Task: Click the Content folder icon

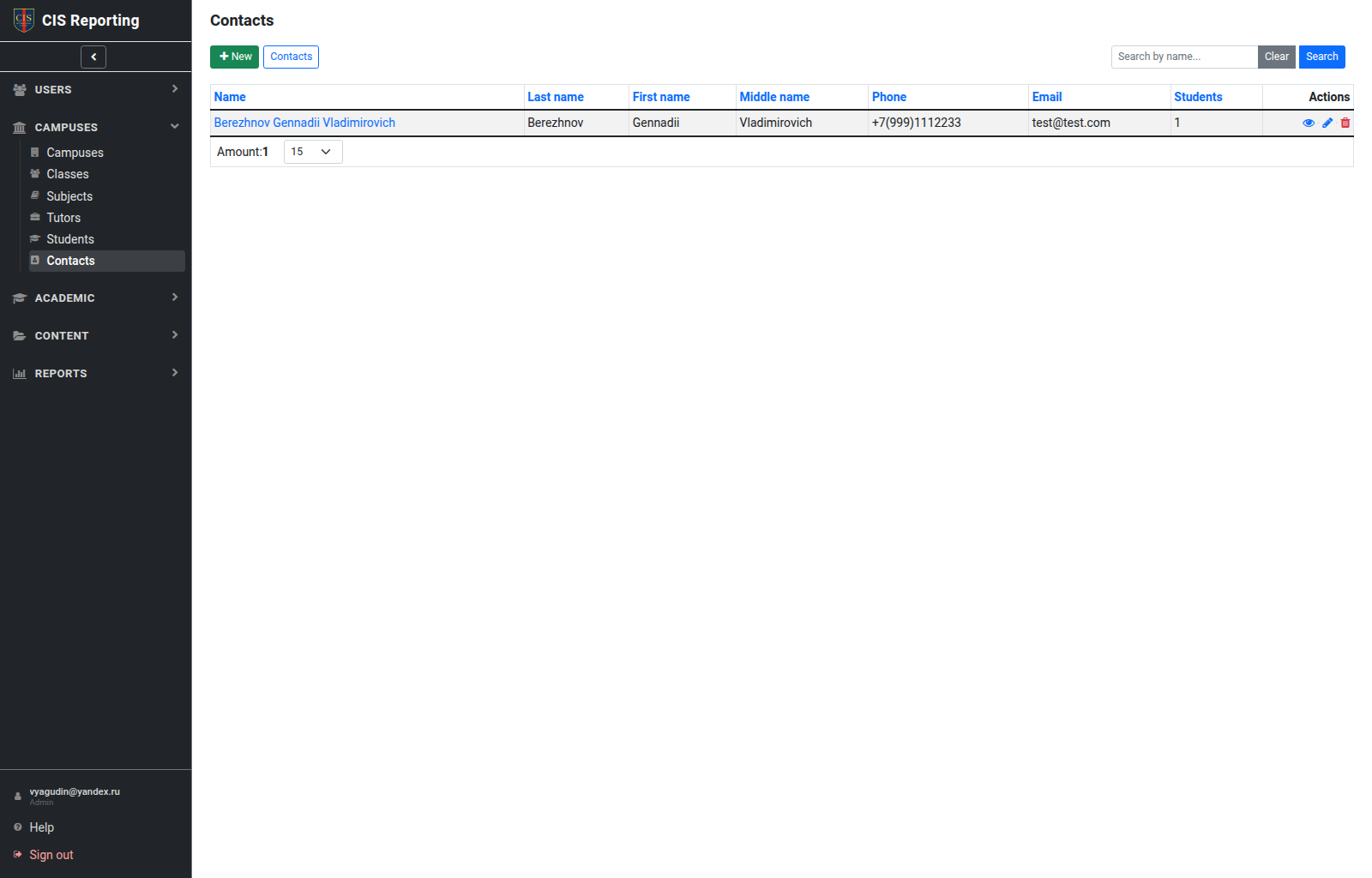Action: 20,335
